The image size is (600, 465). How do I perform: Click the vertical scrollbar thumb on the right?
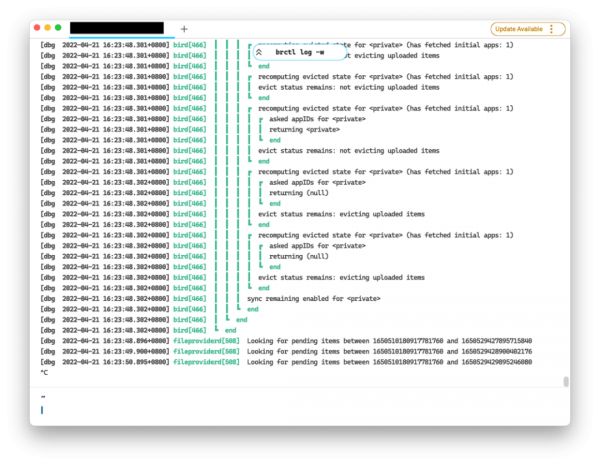[x=565, y=381]
